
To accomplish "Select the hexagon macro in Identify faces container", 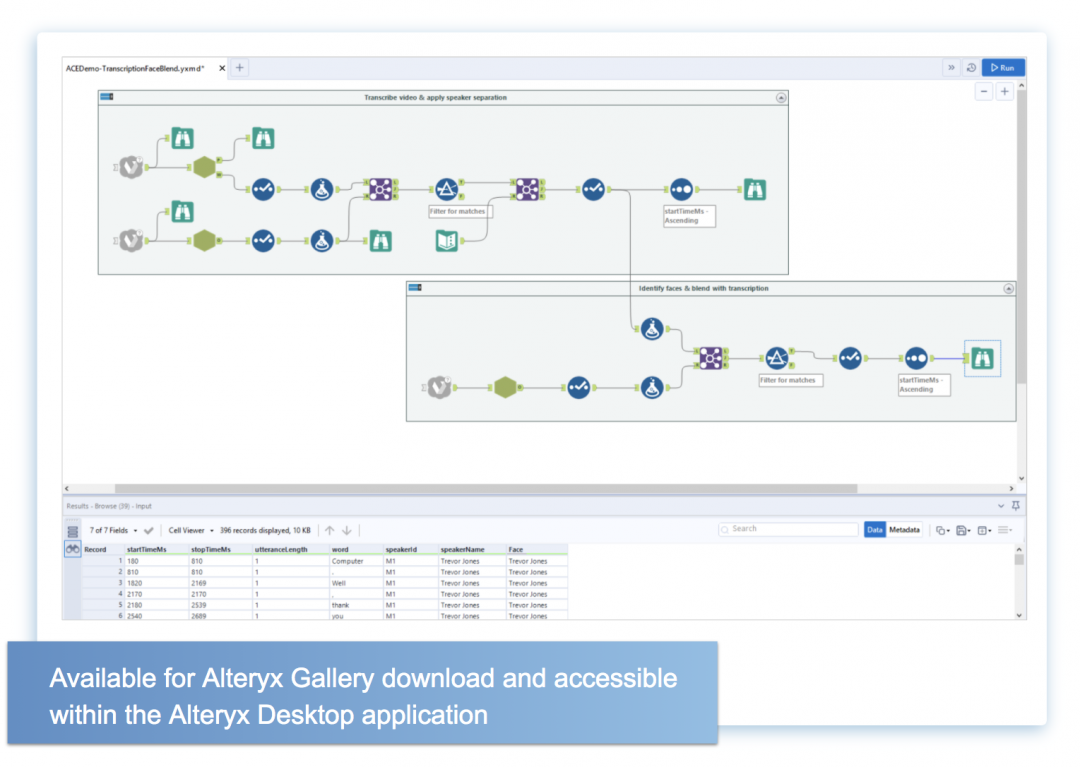I will 506,388.
